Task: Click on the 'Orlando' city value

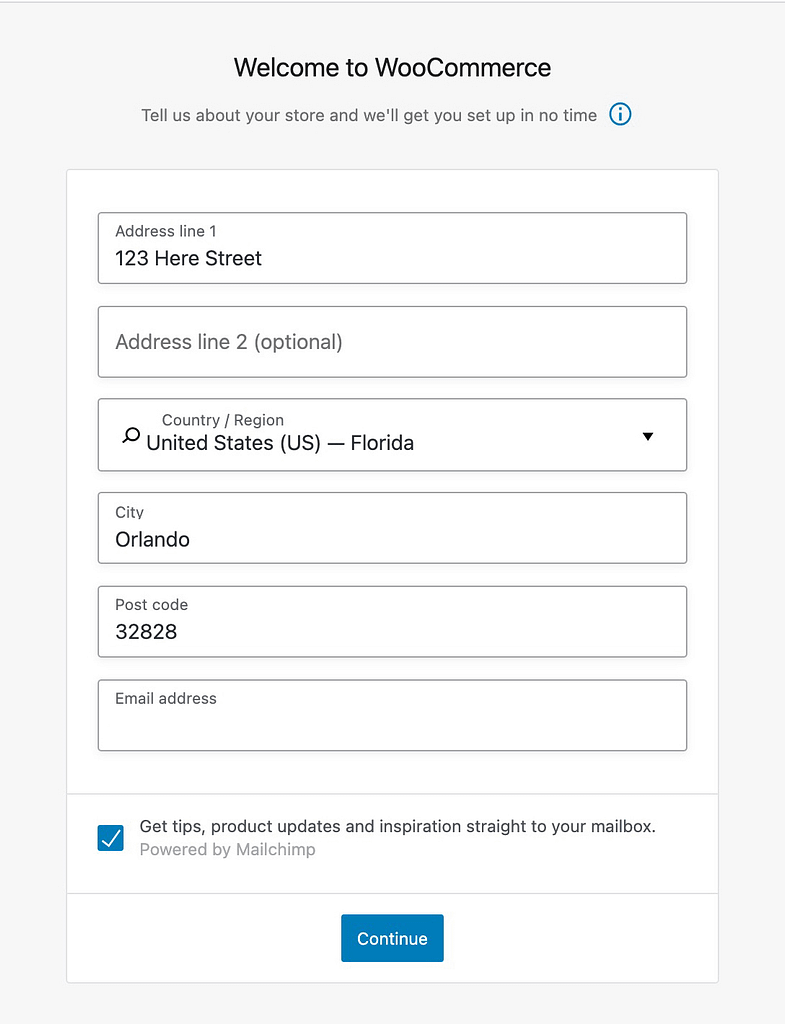Action: pos(152,540)
